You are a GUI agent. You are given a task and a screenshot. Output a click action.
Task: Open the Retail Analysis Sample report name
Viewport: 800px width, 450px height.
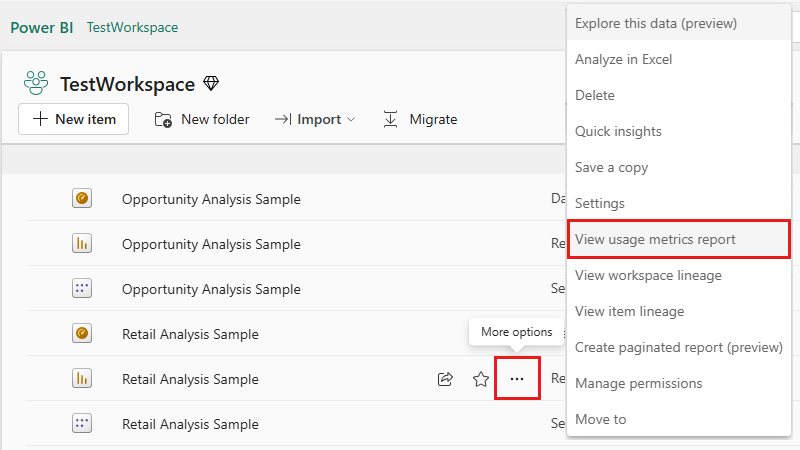(x=190, y=379)
